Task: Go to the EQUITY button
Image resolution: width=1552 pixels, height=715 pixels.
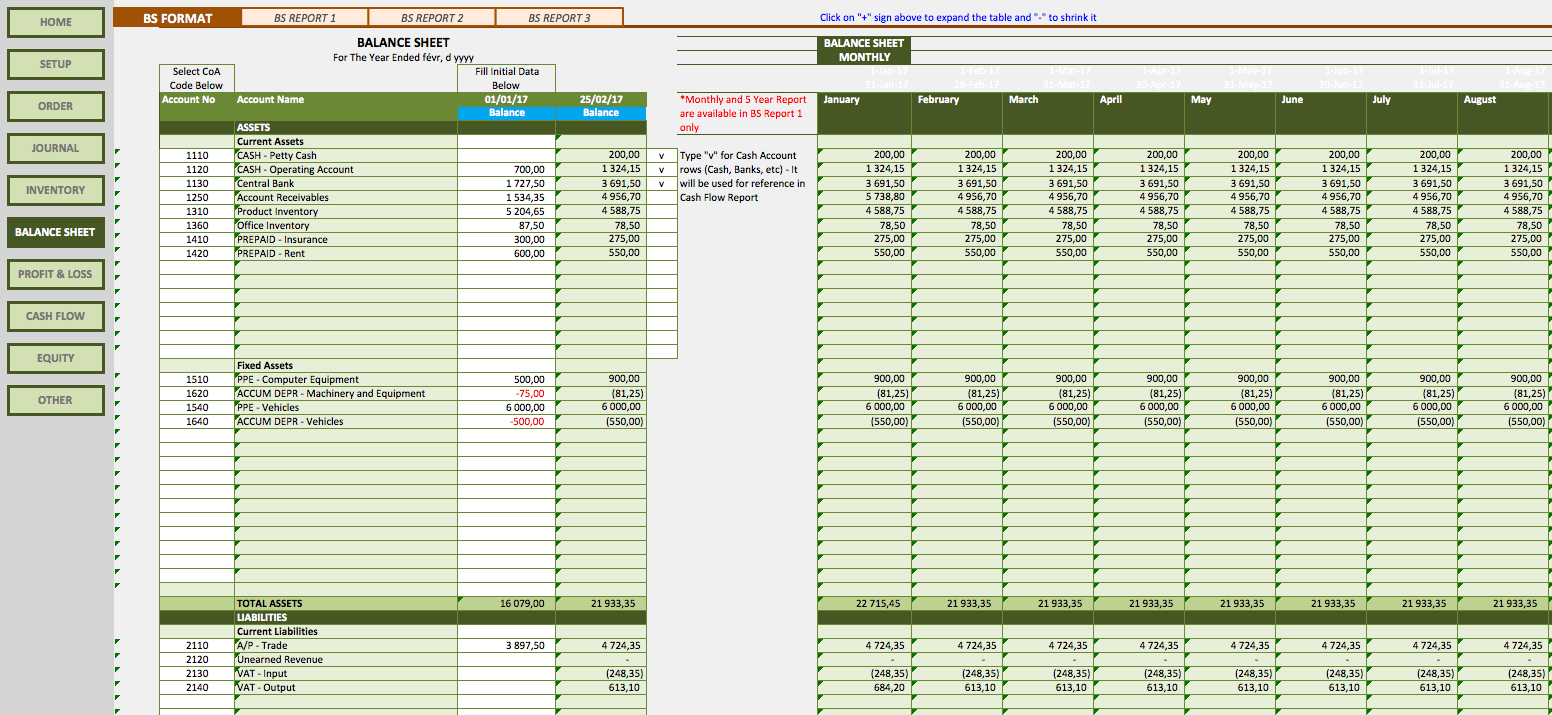Action: [x=56, y=358]
